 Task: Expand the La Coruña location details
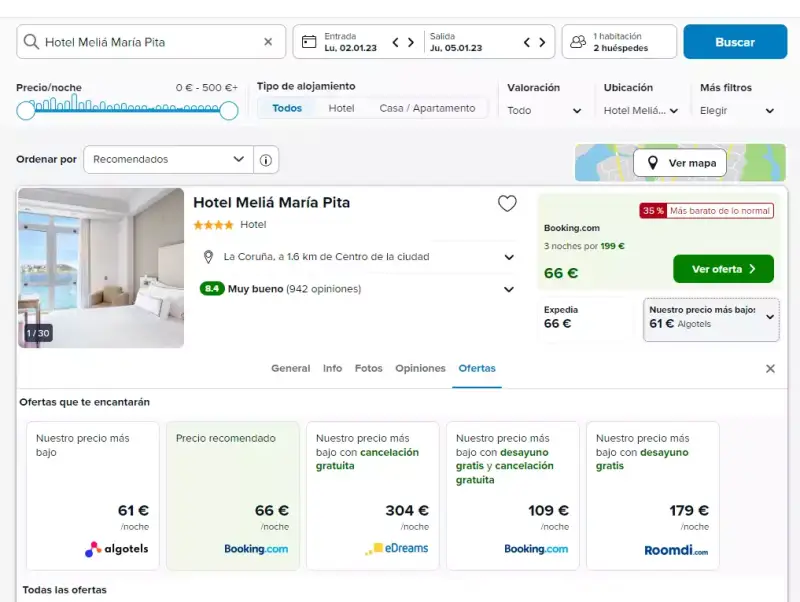[x=509, y=257]
